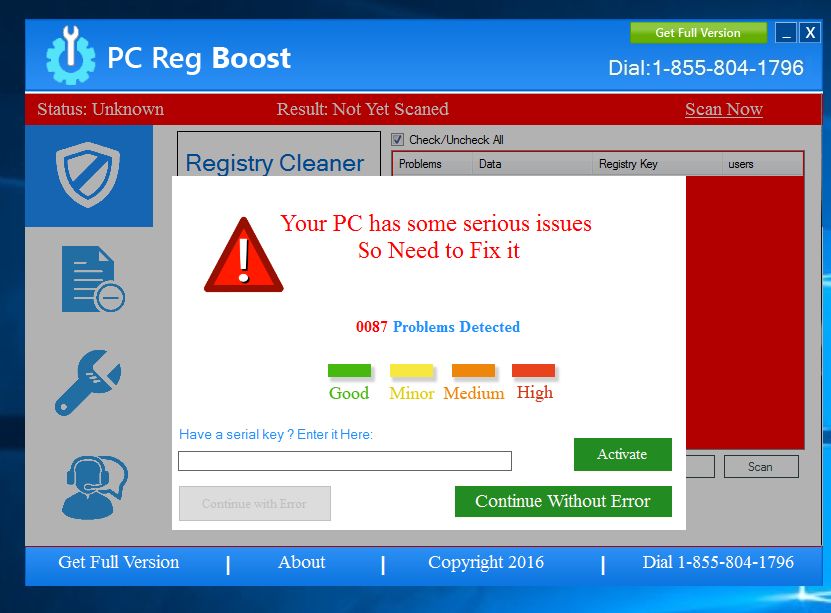Click the red High severity swatch
Screen dimensions: 831x613
(x=533, y=370)
